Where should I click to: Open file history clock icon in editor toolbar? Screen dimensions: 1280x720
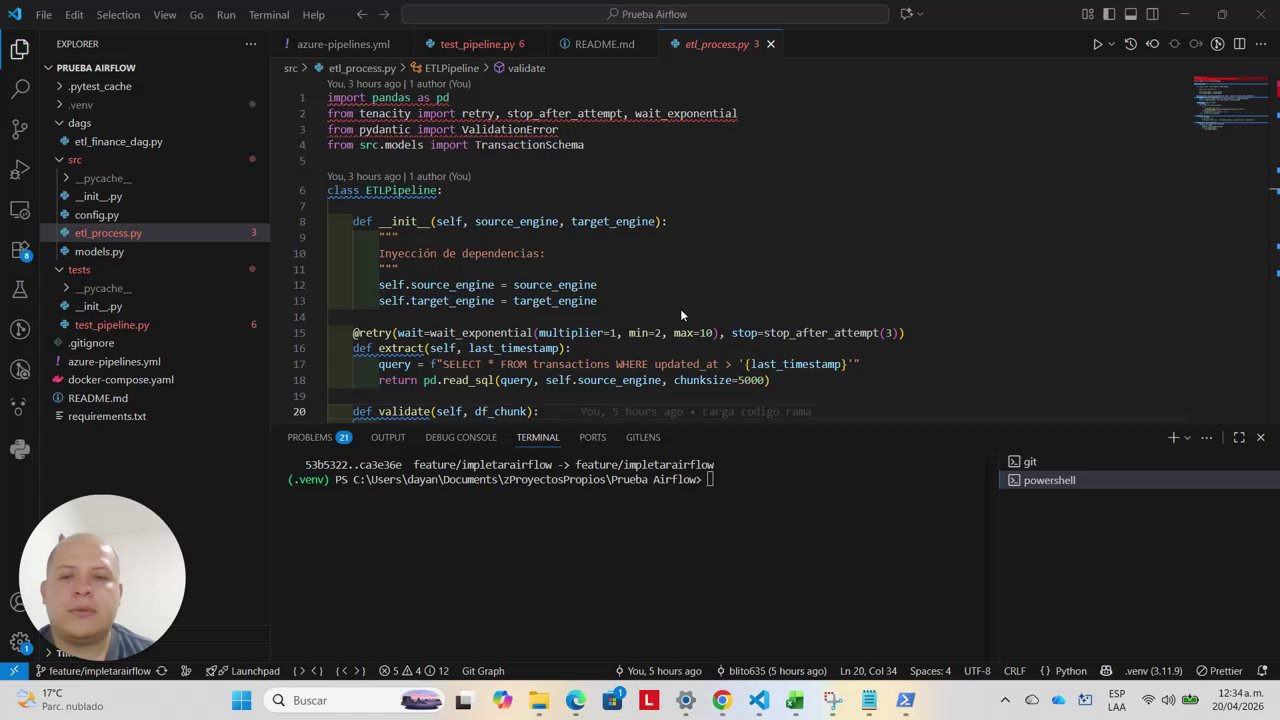[x=1130, y=44]
